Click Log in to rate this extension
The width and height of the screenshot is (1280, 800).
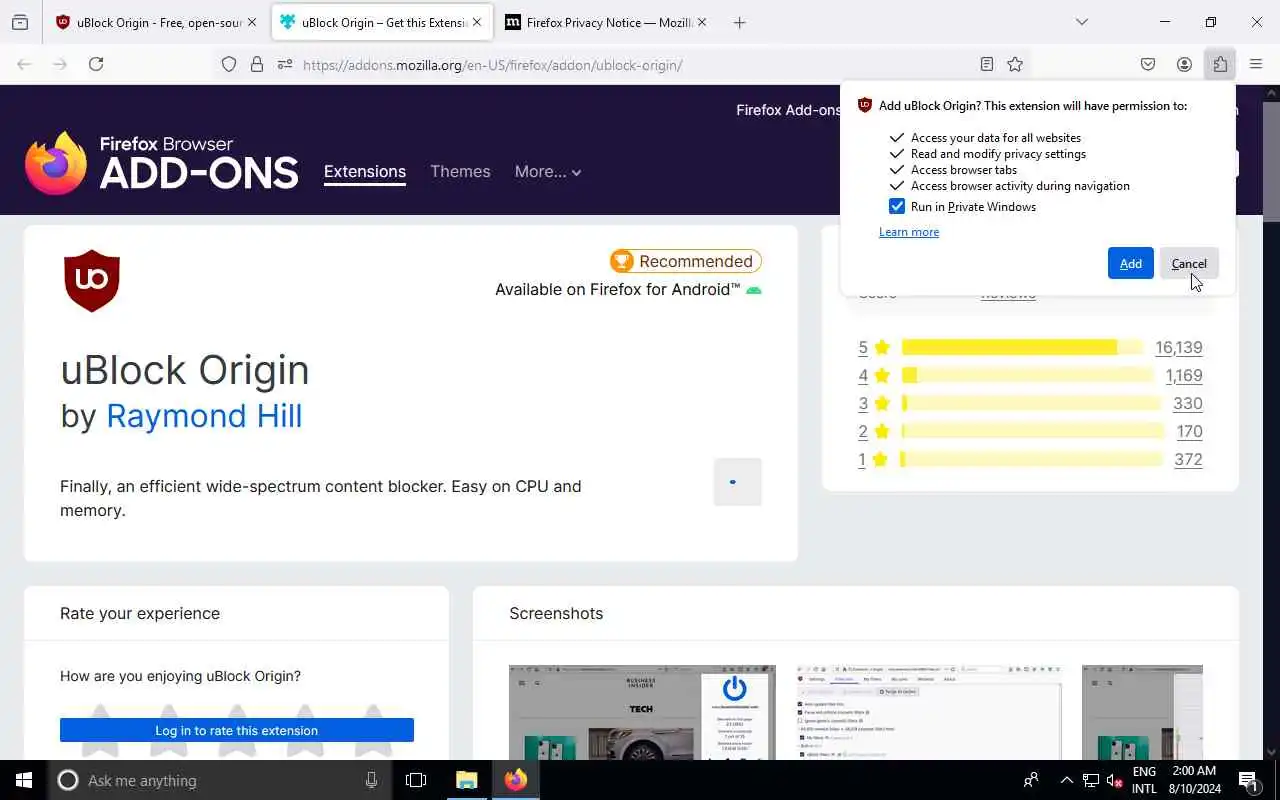click(x=237, y=730)
